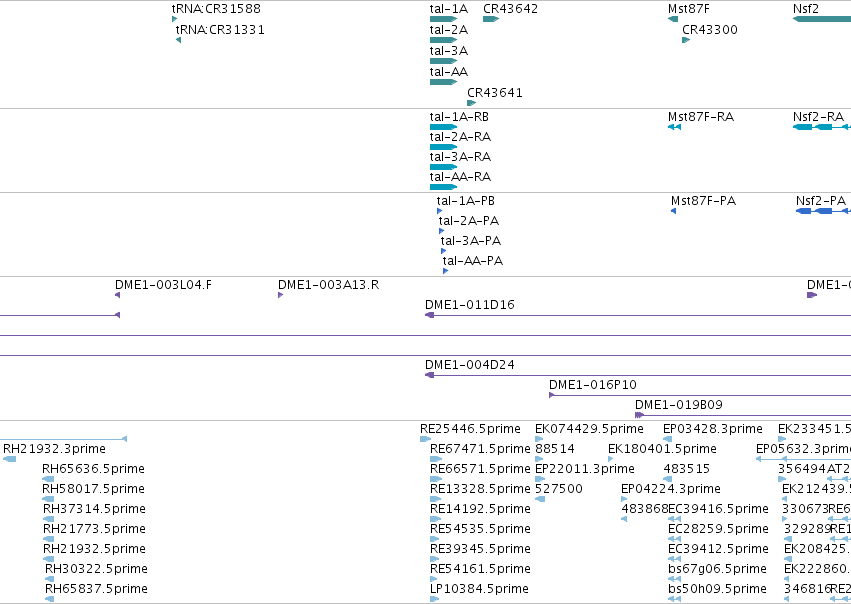Select the RH21932.5prime EST label
The width and height of the screenshot is (851, 604).
click(94, 550)
